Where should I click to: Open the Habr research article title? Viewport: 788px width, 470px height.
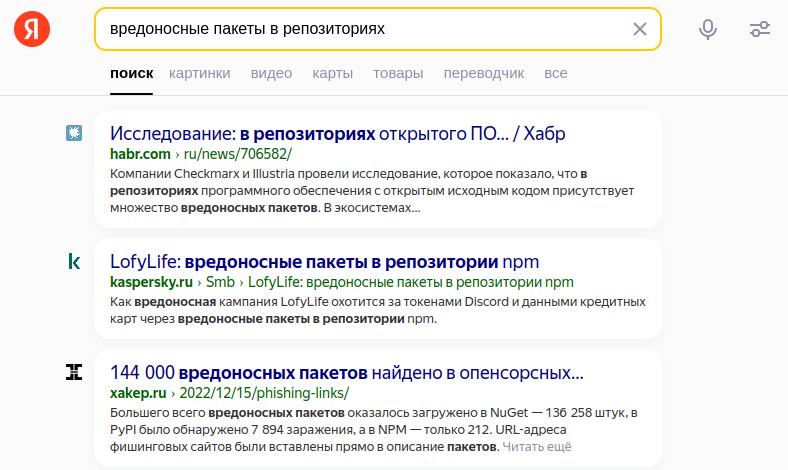click(337, 133)
